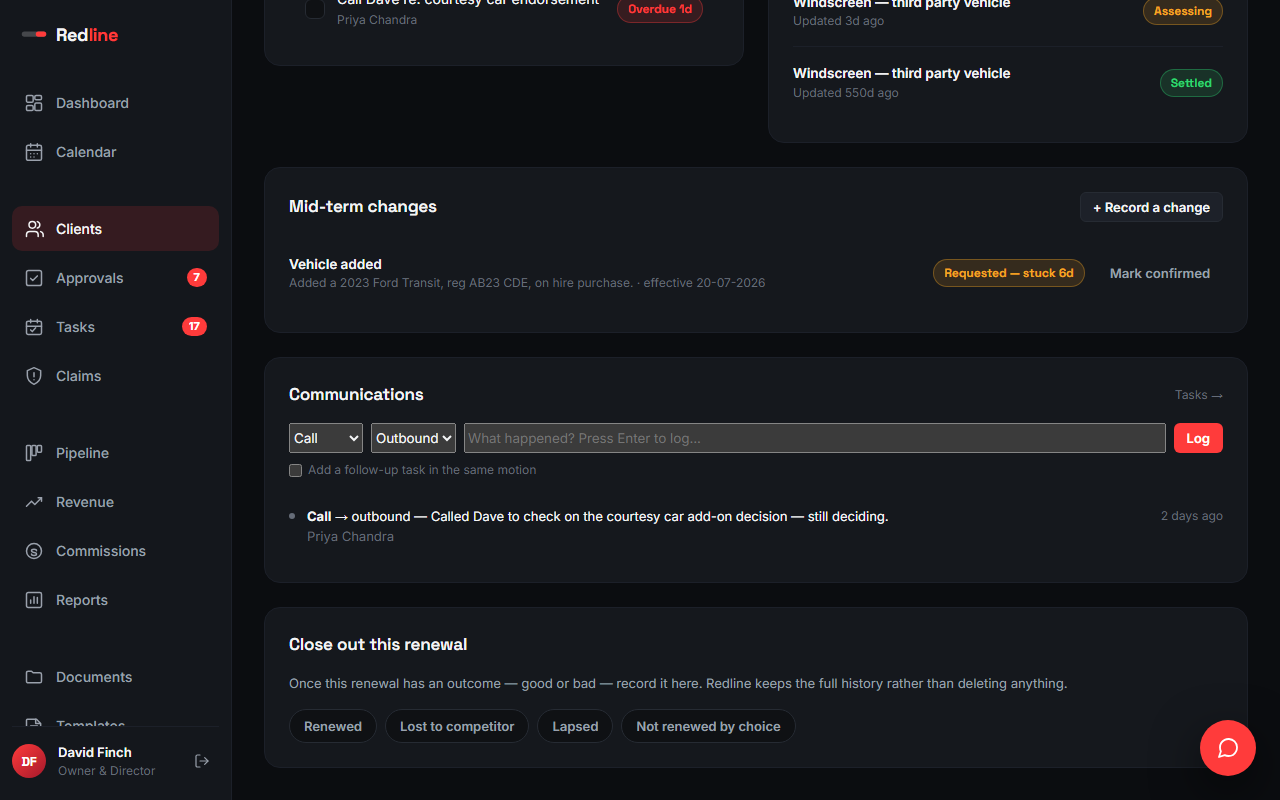
Task: Click the Settled status badge
Action: click(1191, 83)
